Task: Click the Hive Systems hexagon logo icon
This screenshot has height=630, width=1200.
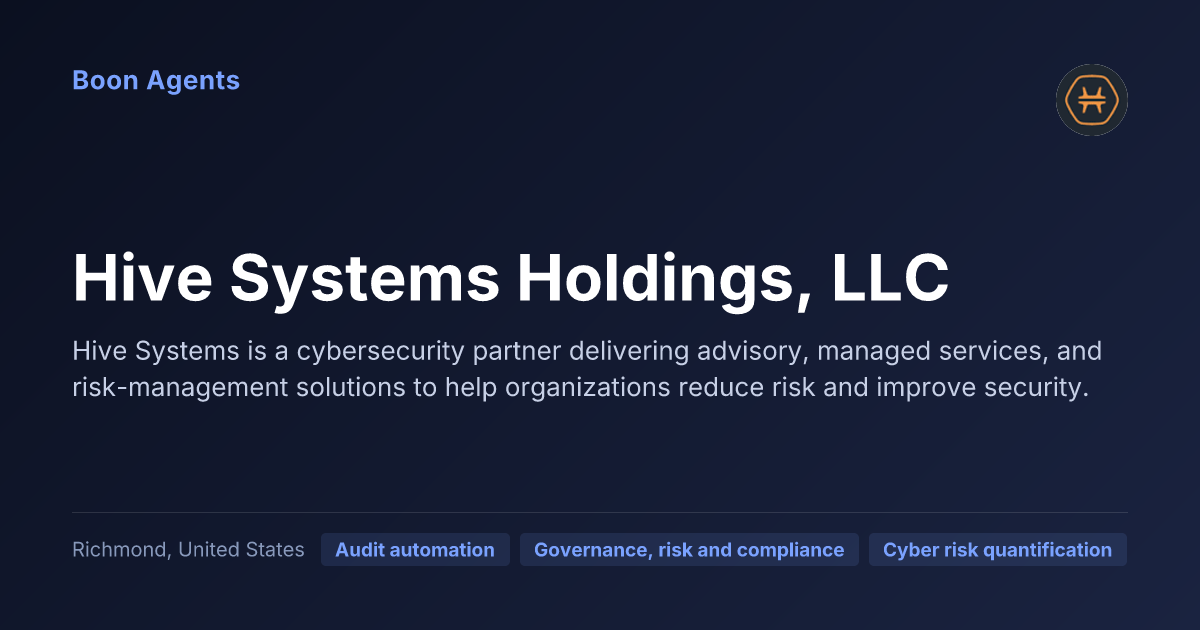Action: coord(1092,100)
